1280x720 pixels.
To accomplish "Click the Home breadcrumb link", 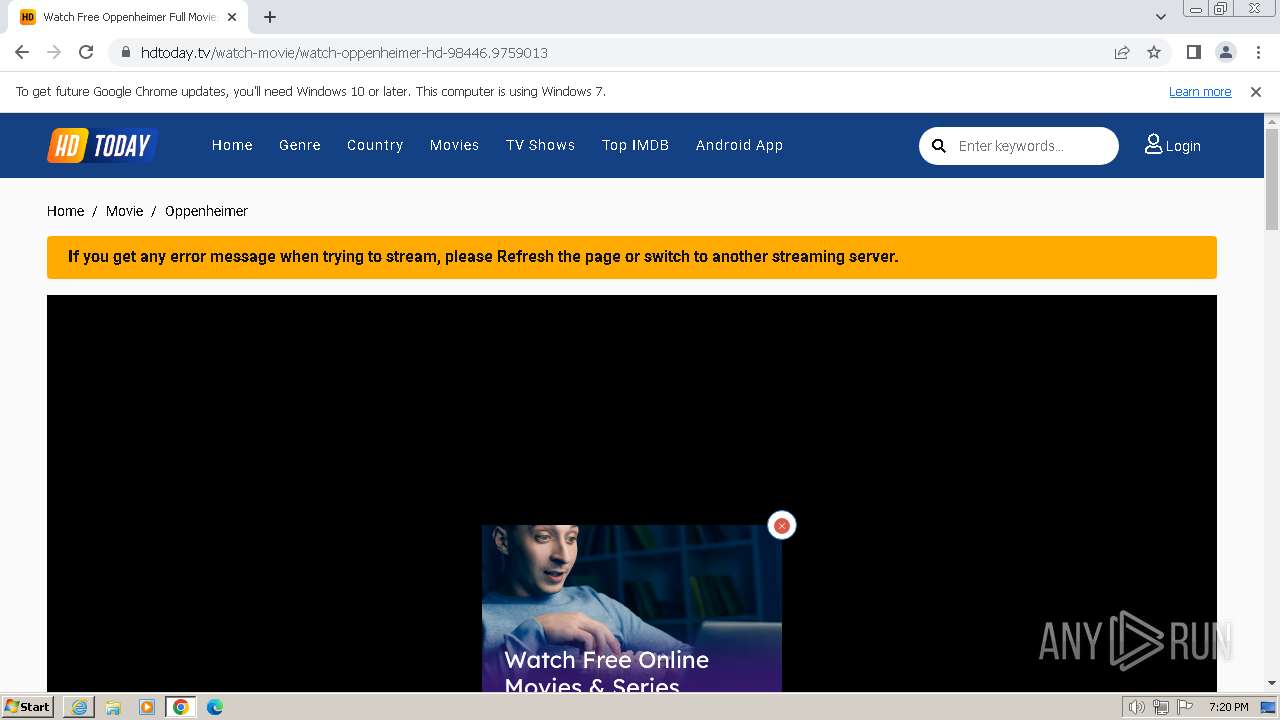I will (x=65, y=211).
